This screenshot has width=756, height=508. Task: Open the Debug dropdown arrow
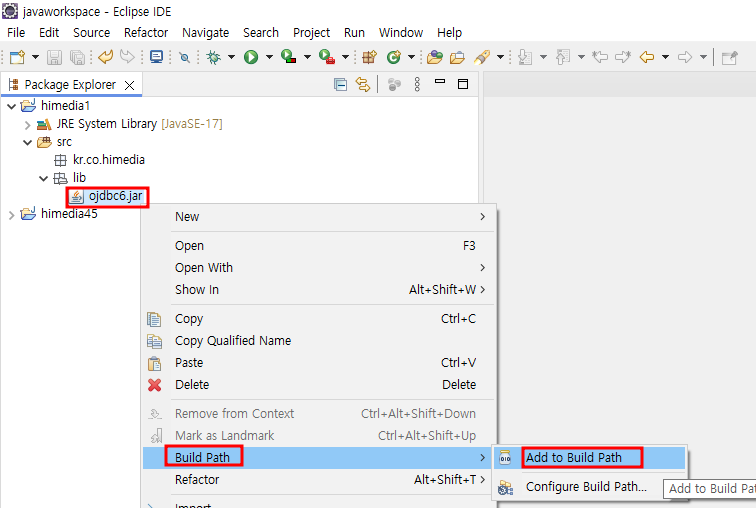[231, 57]
